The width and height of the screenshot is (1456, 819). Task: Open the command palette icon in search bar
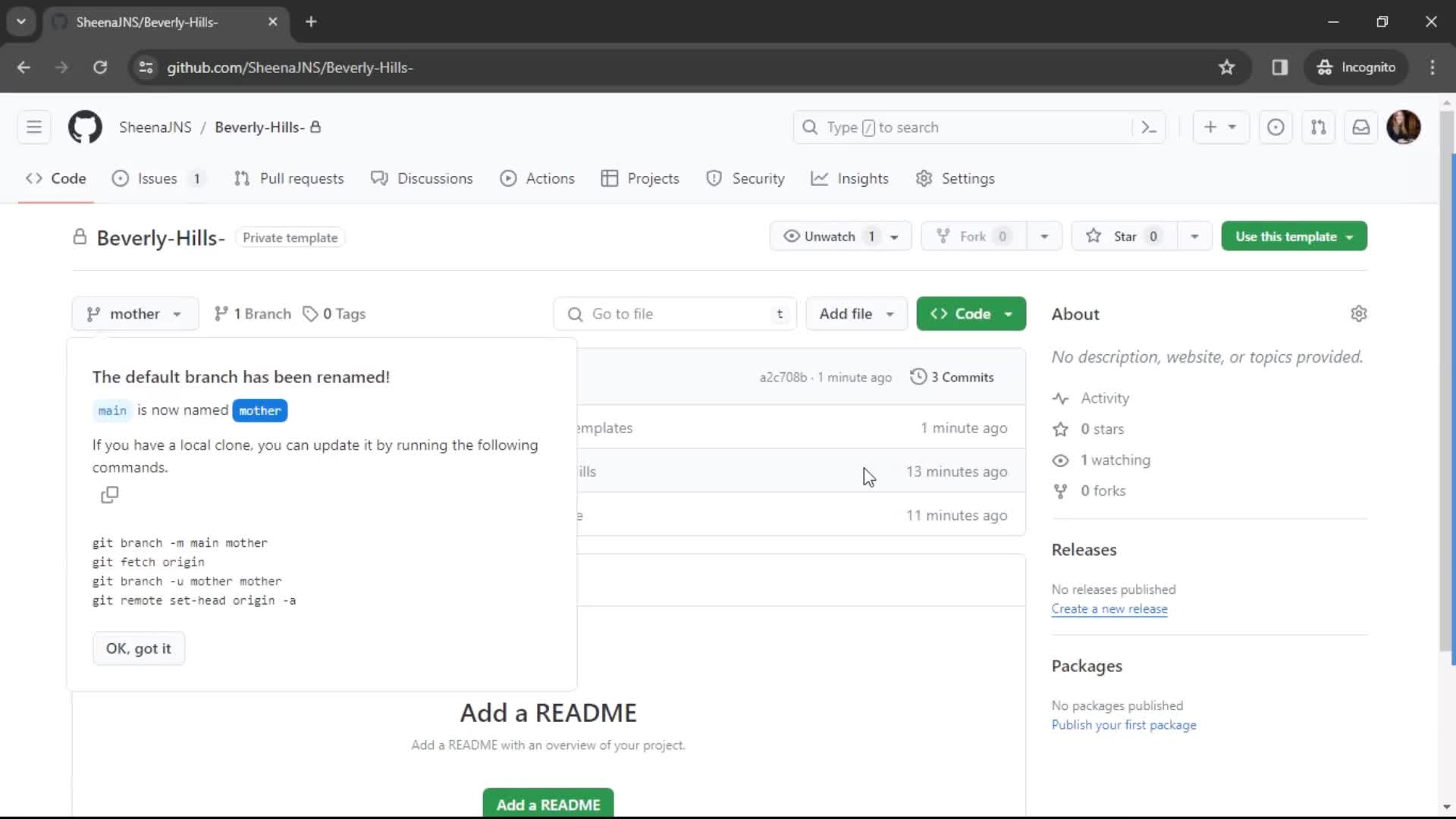coord(1149,127)
